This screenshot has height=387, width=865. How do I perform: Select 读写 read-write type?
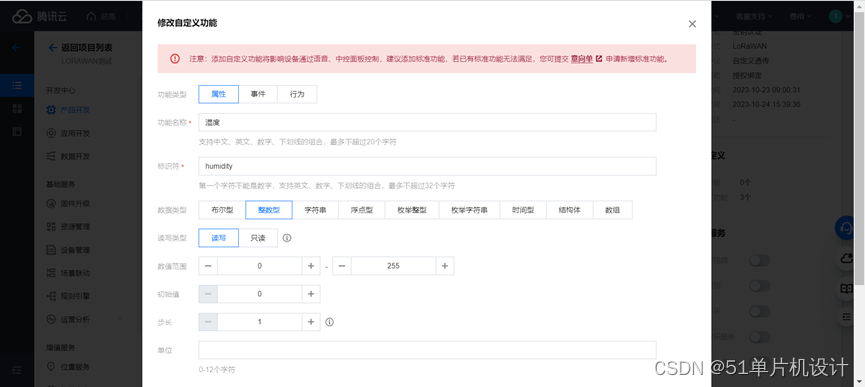[x=218, y=238]
